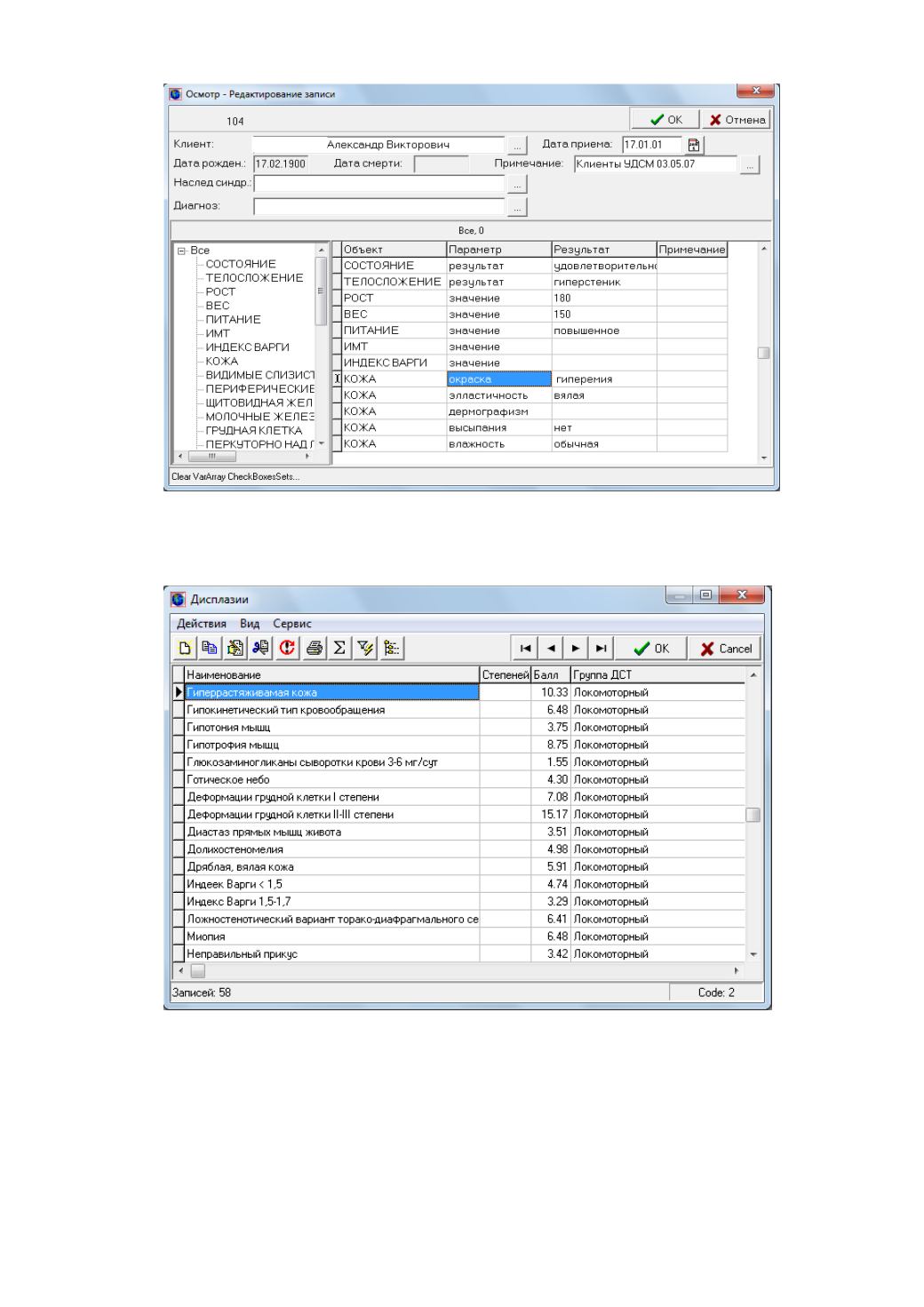Select ВЕС in the tree

(218, 306)
